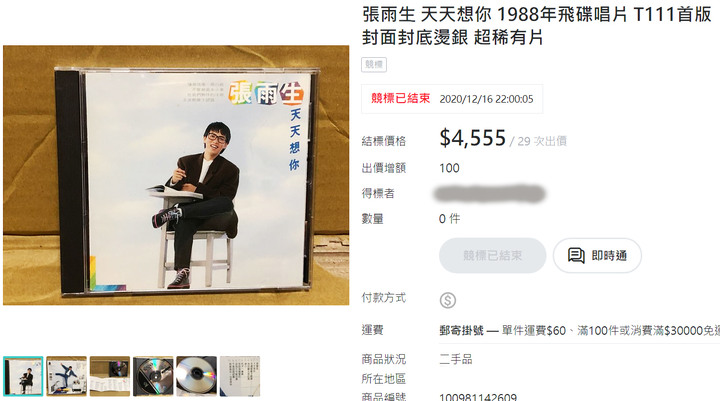Click the dollar coin payment method icon
Viewport: 720px width, 401px height.
(x=448, y=300)
